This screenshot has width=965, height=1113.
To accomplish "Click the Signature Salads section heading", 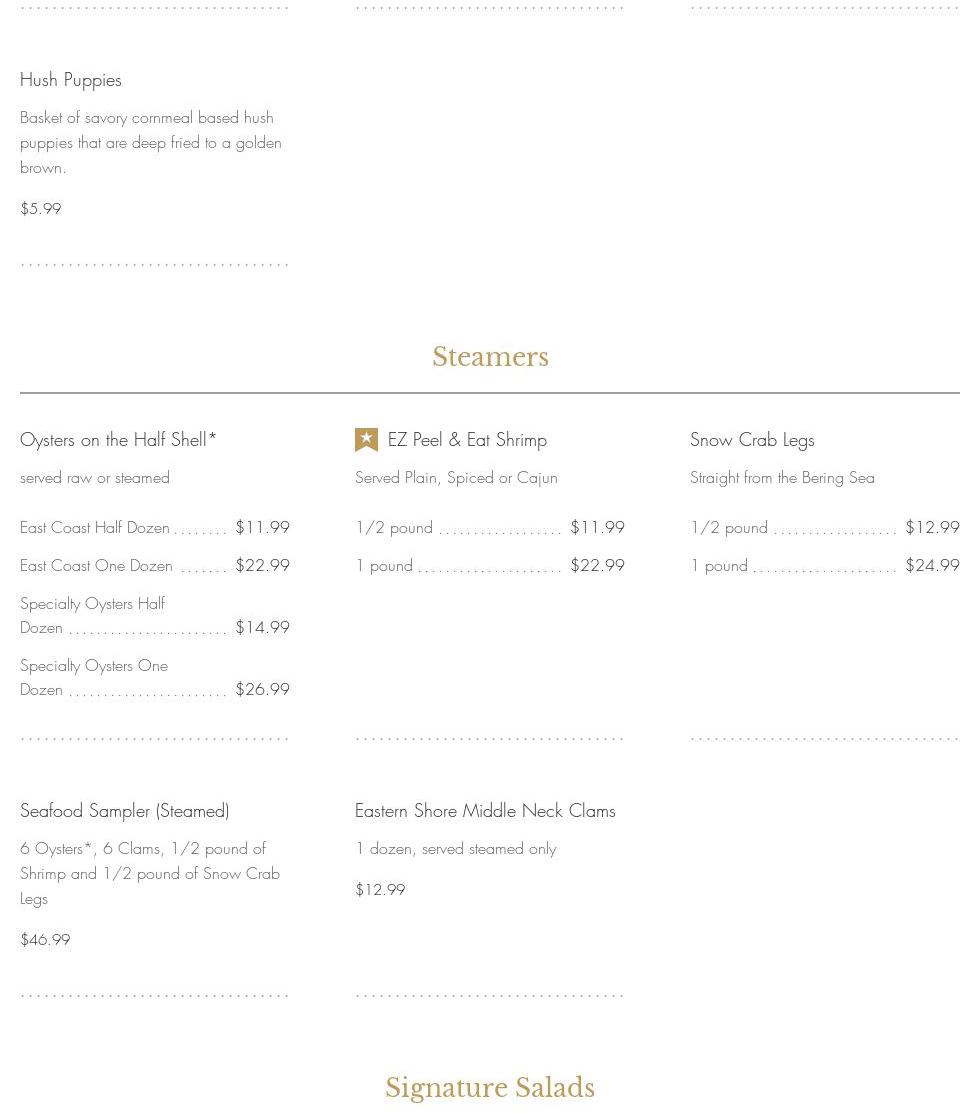I will (x=490, y=1088).
